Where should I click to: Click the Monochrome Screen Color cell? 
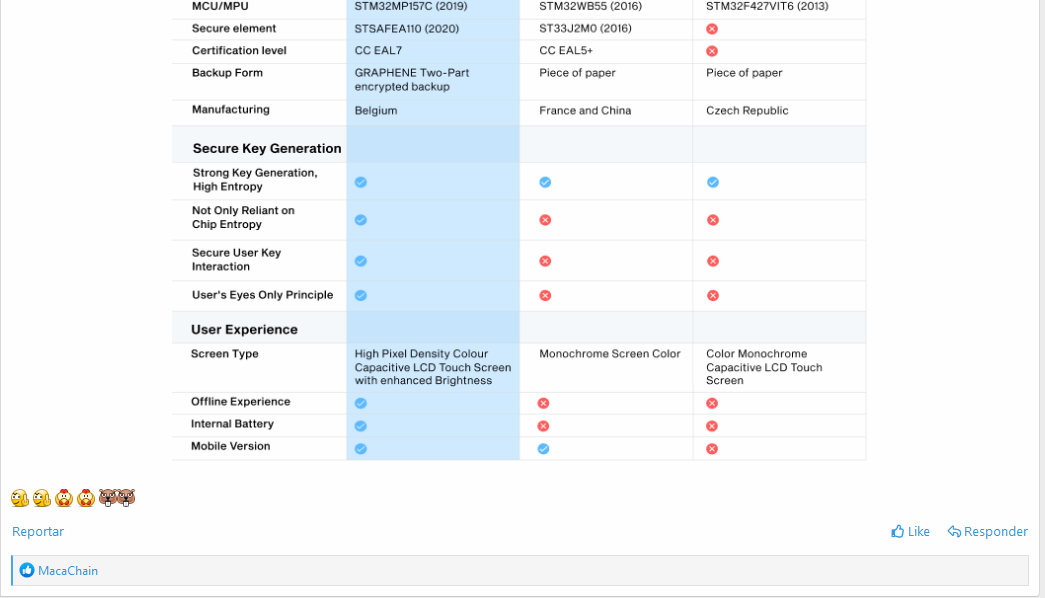point(610,354)
